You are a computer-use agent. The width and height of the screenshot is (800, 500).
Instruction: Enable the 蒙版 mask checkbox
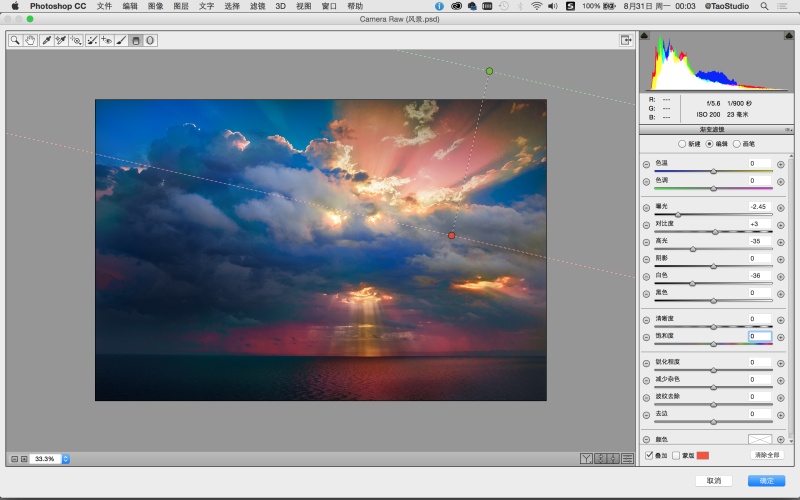pos(676,455)
